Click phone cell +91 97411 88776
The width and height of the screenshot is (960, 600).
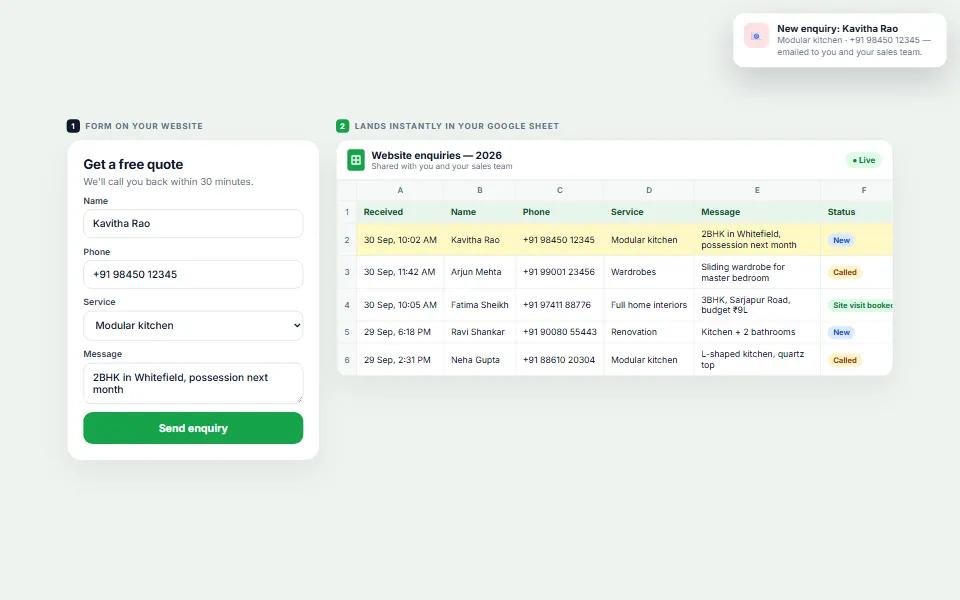[560, 305]
